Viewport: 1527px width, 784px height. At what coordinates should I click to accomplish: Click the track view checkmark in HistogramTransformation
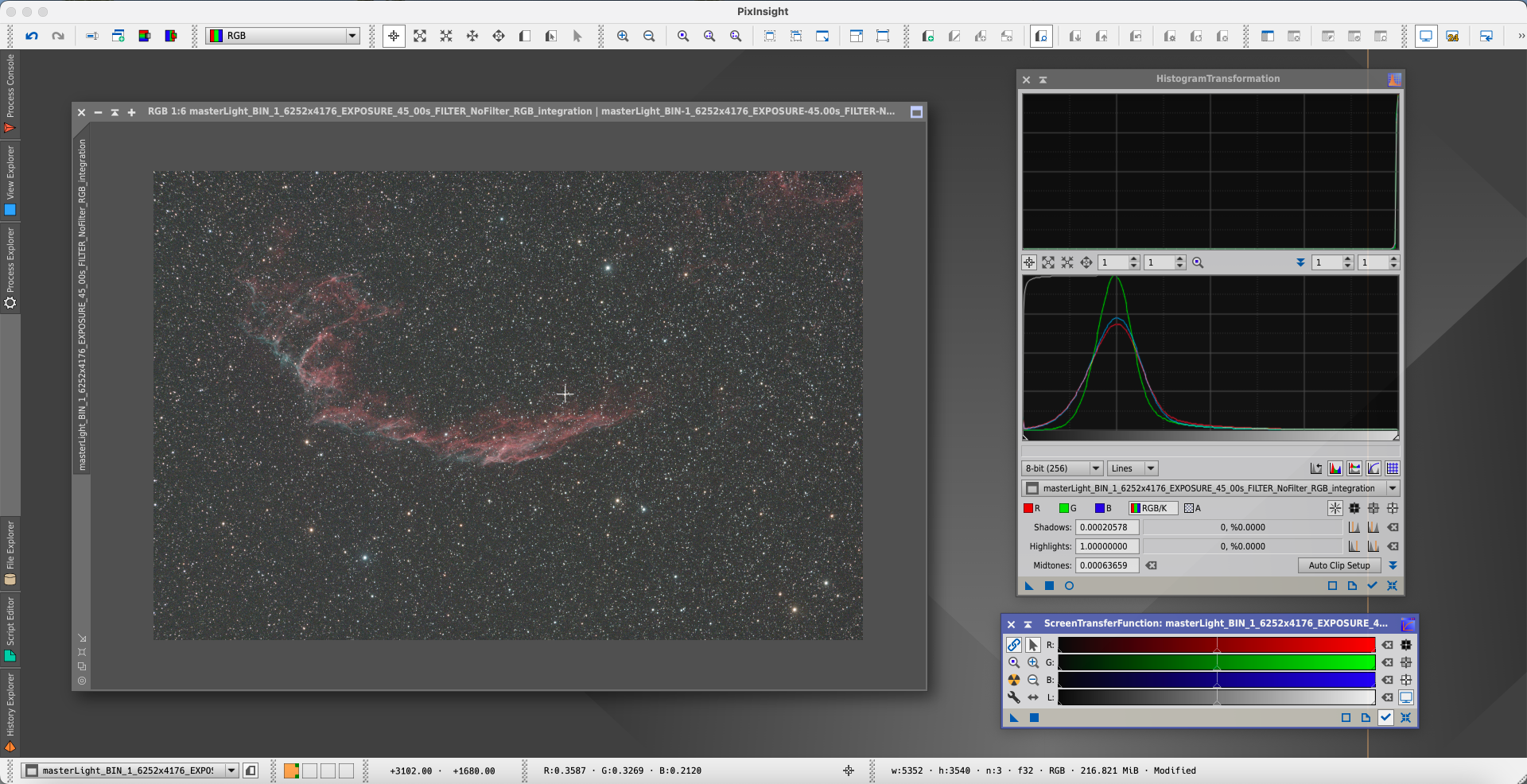click(1372, 586)
